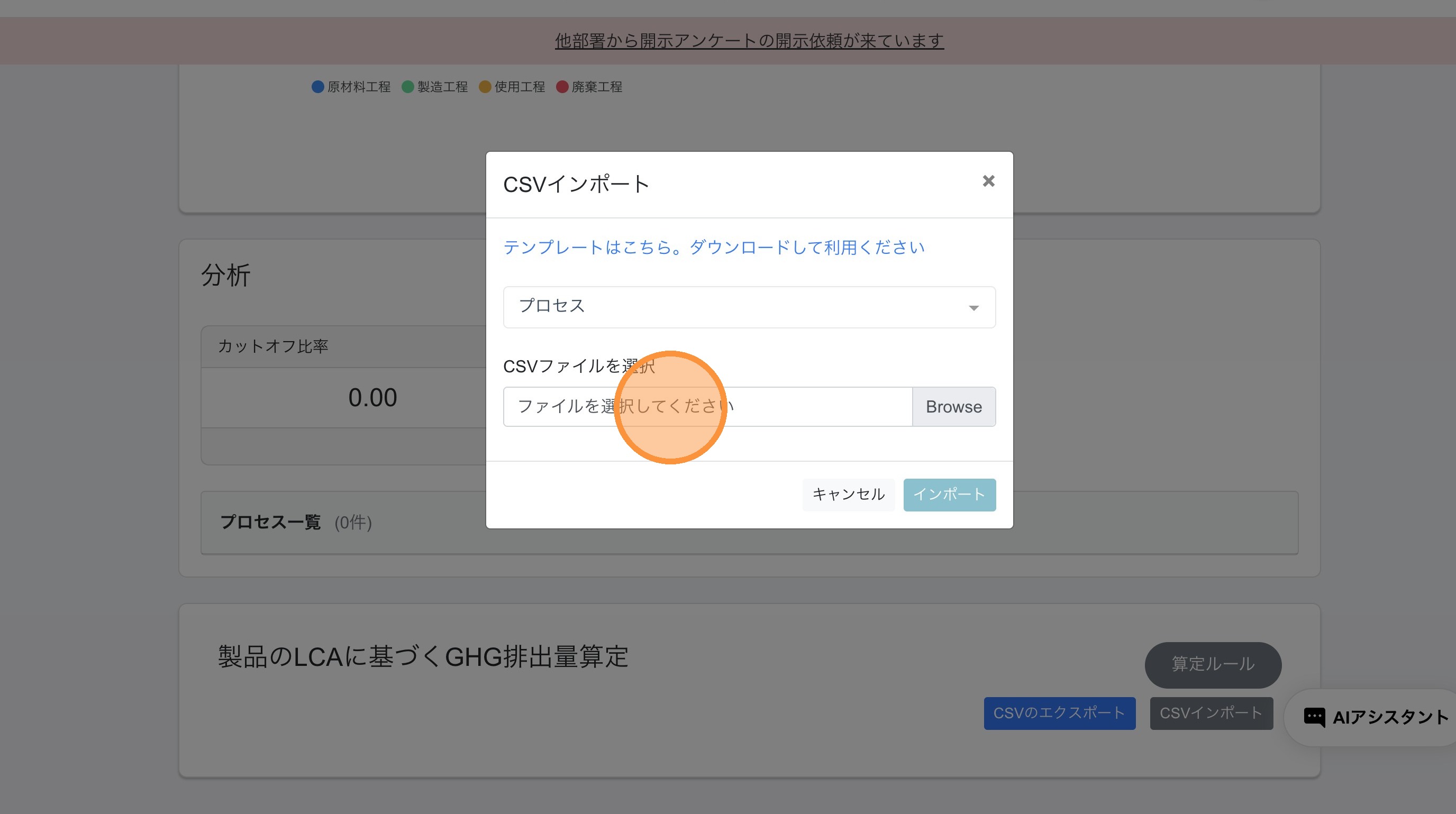Toggle 廃棄工程 red legend dot

[x=562, y=87]
